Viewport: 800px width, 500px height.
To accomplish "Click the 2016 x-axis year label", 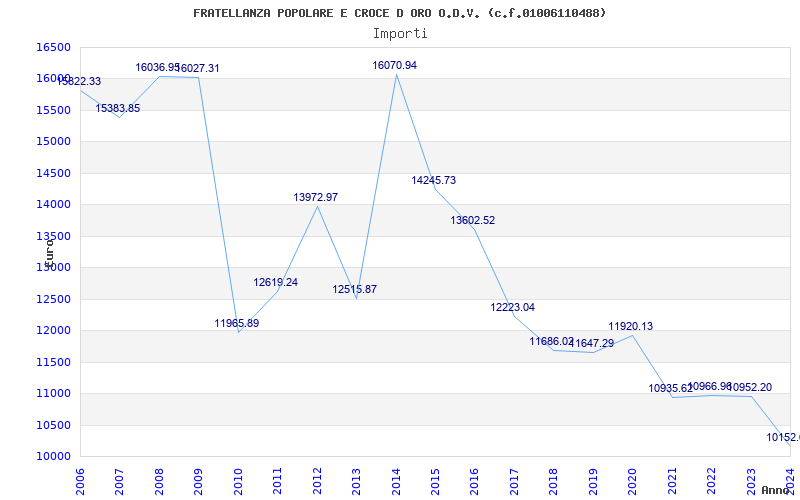I will point(474,482).
